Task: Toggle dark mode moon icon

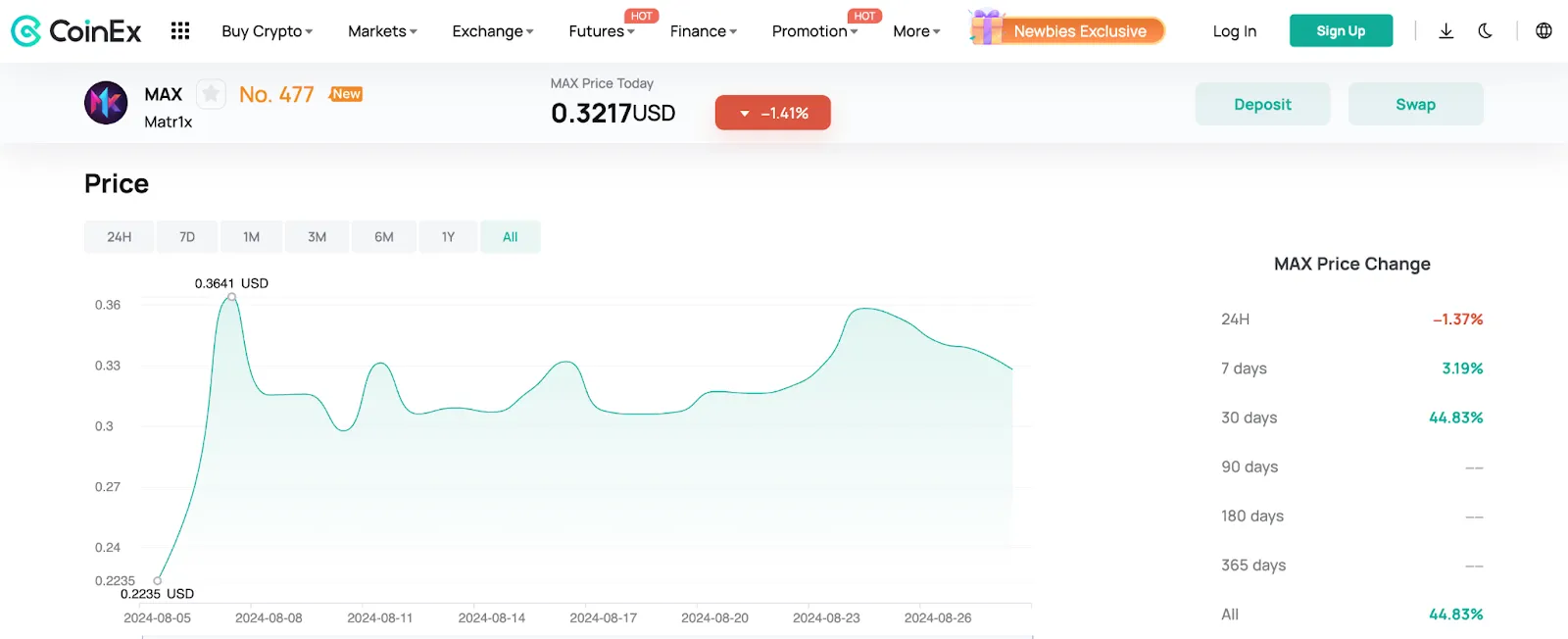Action: (x=1486, y=31)
